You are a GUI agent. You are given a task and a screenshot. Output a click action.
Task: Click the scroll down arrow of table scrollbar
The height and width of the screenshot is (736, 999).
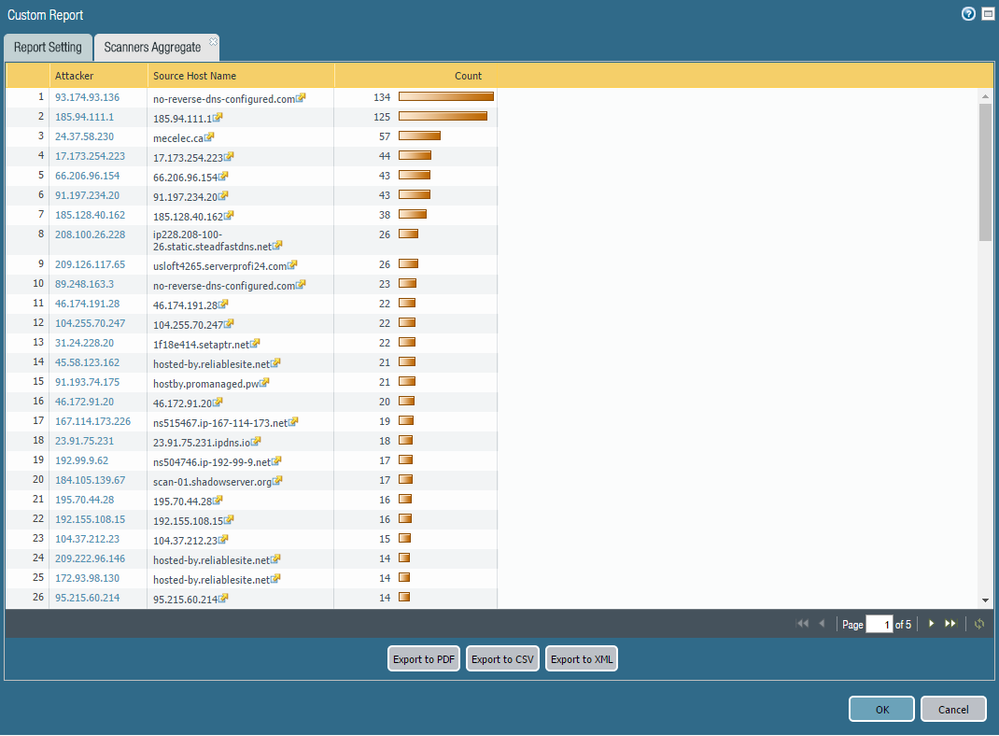(985, 600)
